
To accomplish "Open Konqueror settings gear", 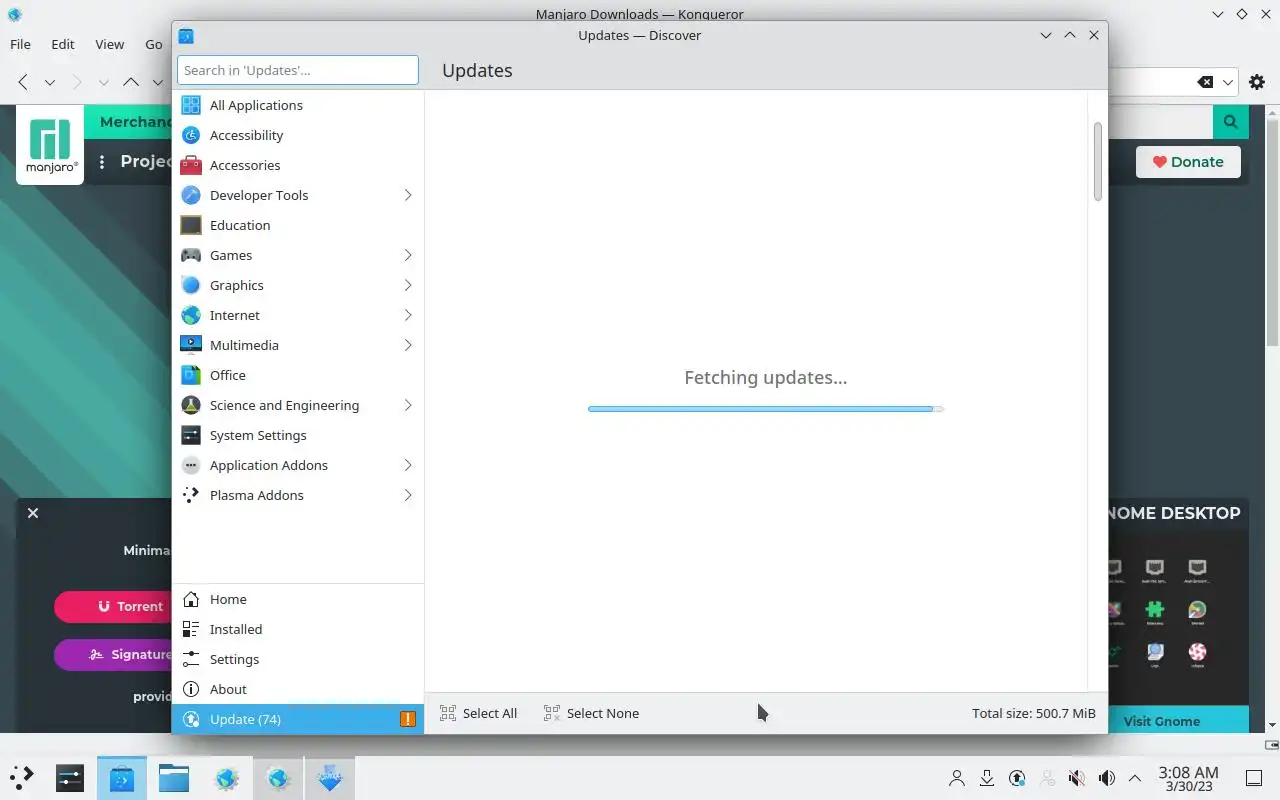I will (1257, 82).
